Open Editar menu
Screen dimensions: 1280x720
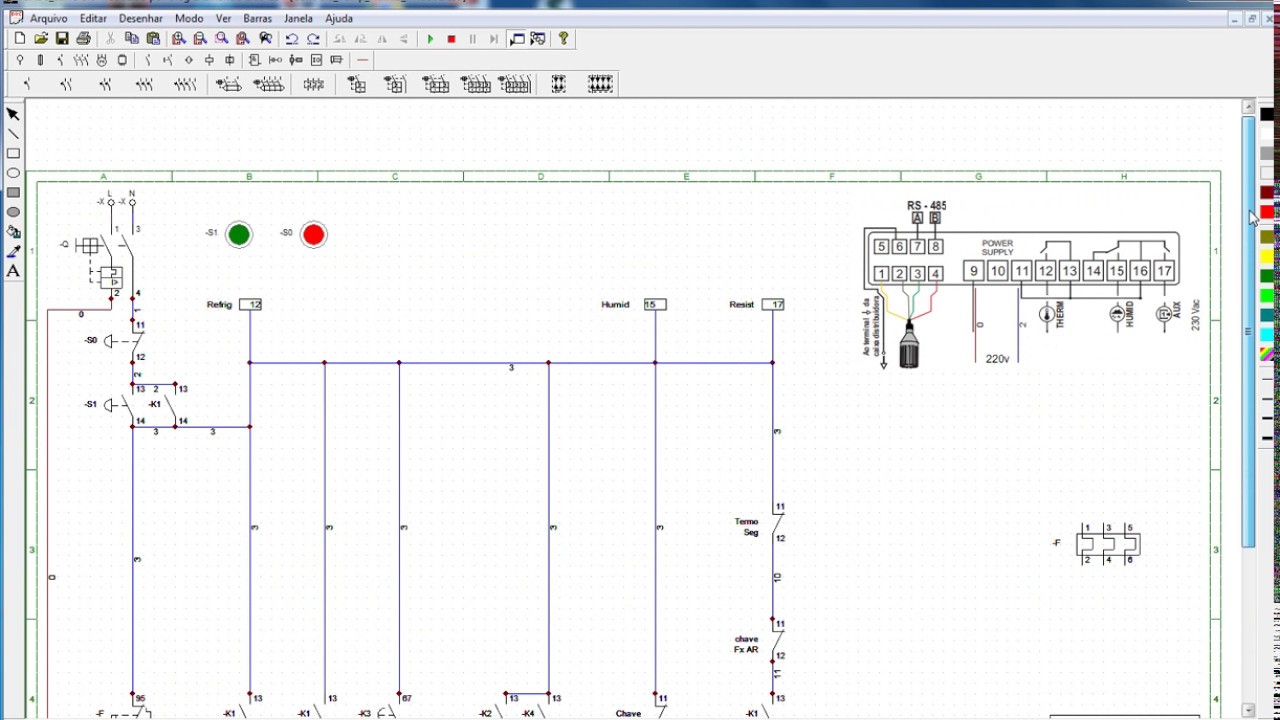[93, 19]
